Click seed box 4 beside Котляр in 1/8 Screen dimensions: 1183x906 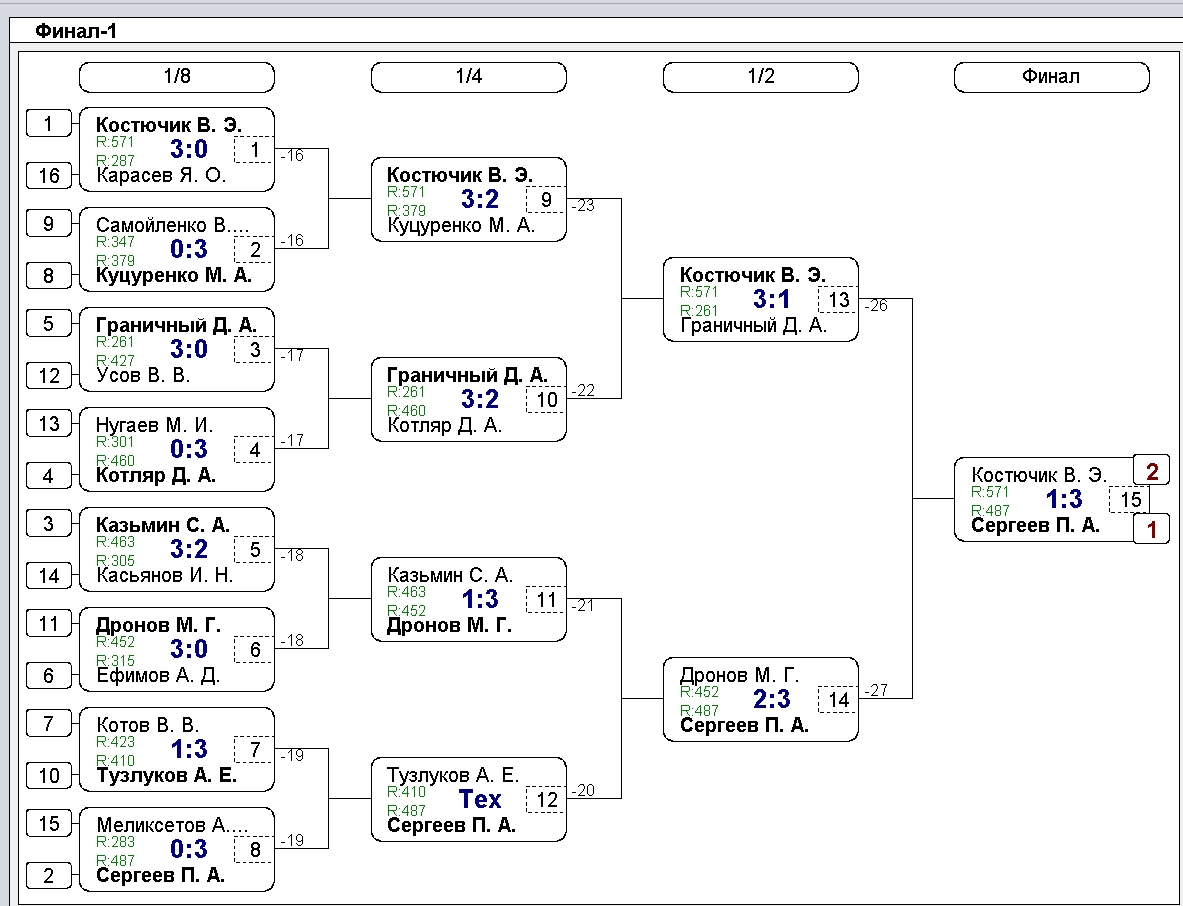tap(48, 476)
